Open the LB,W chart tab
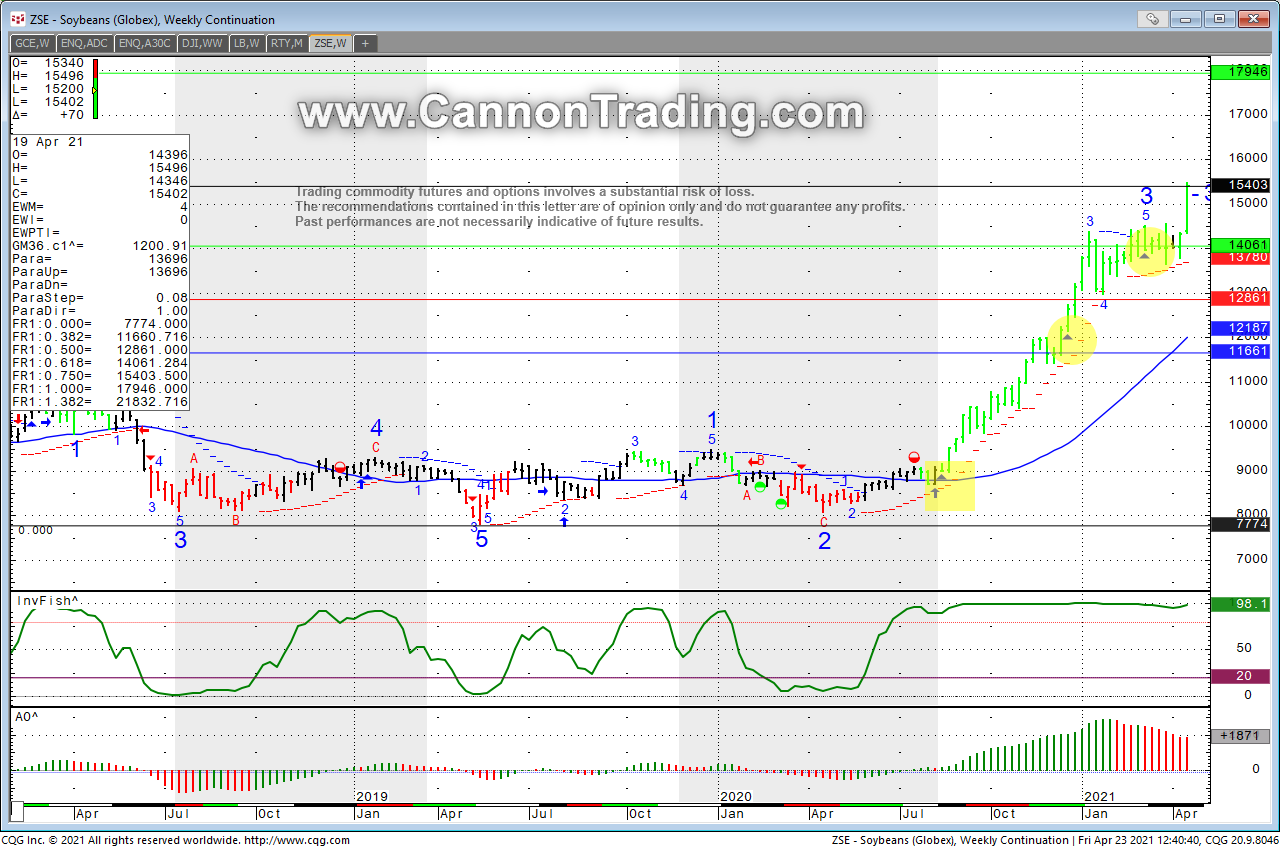The image size is (1280, 848). click(246, 43)
